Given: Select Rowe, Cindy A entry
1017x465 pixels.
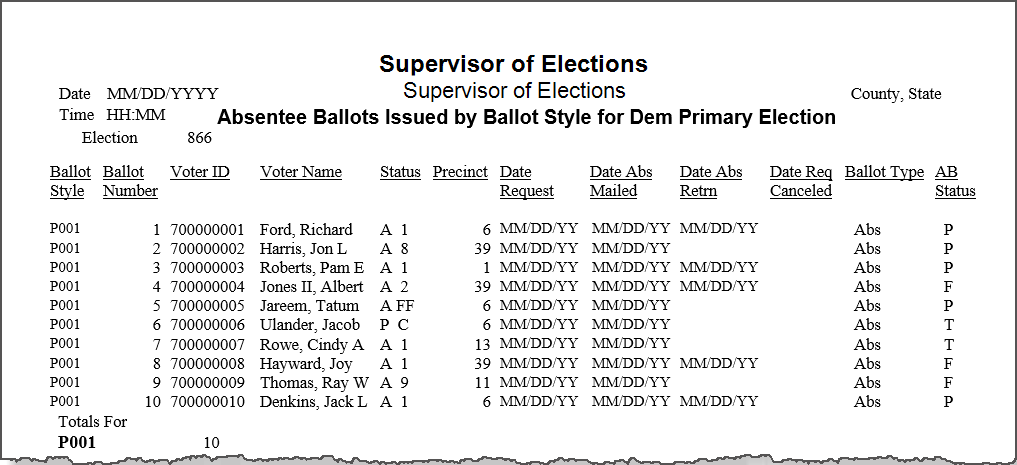Looking at the screenshot, I should tap(312, 344).
